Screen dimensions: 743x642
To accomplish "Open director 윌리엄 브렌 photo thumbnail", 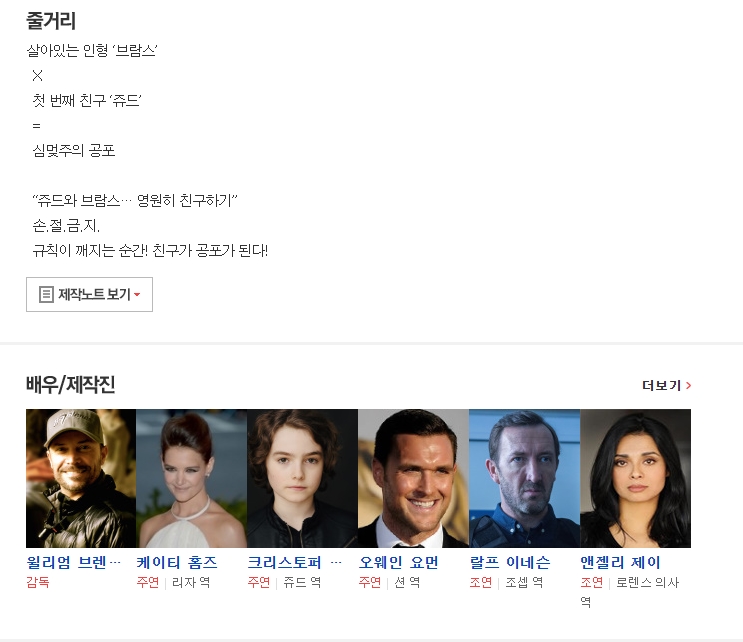I will 81,479.
